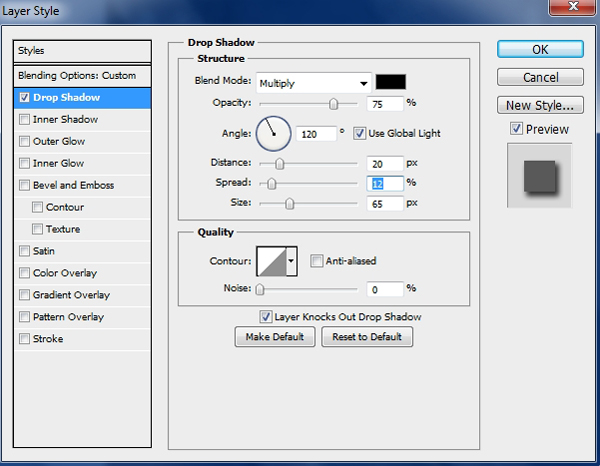The width and height of the screenshot is (600, 466).
Task: Click the Make Default button
Action: [274, 337]
